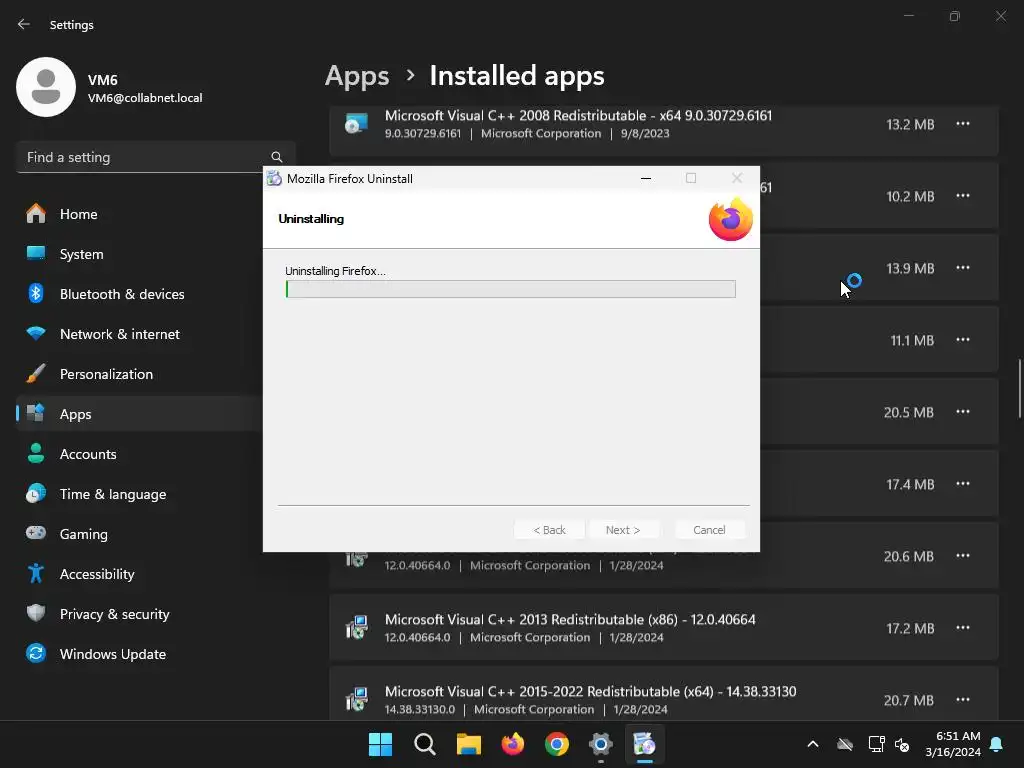Viewport: 1024px width, 768px height.
Task: Click Visual C++ 2015-2022 Redistributable (x64) entry name
Action: click(590, 692)
